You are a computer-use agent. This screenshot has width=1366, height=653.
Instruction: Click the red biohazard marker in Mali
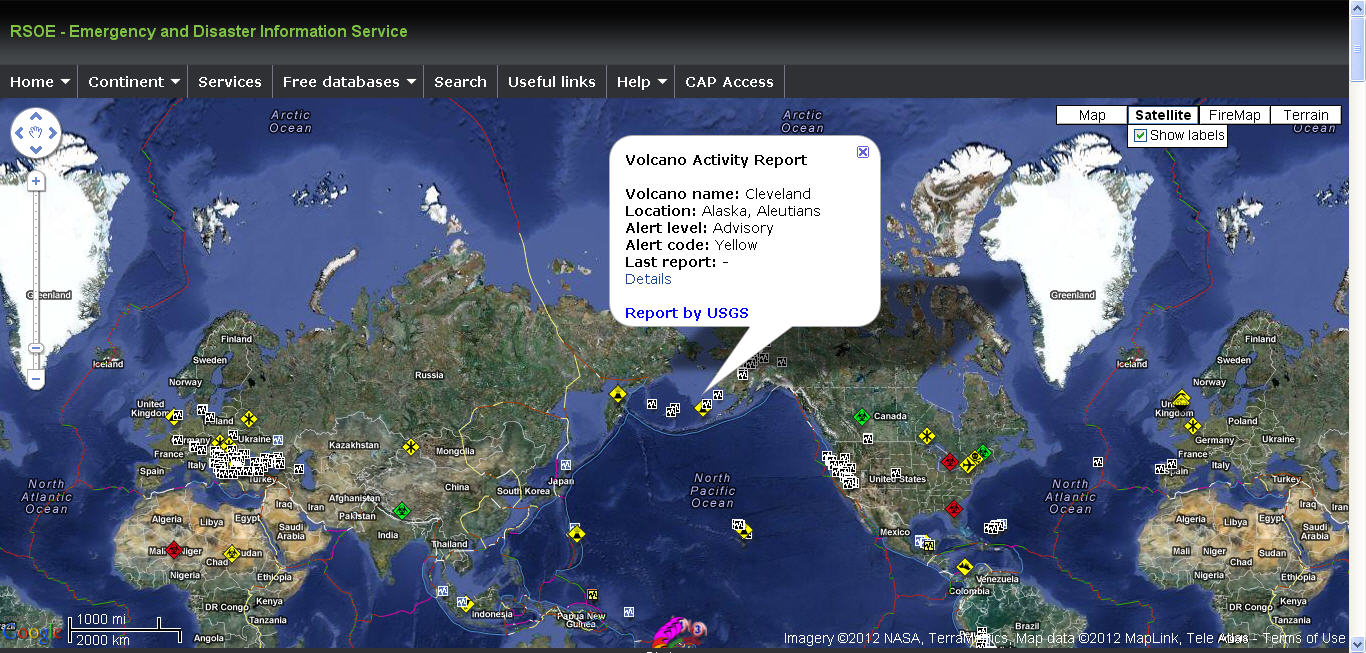(174, 549)
